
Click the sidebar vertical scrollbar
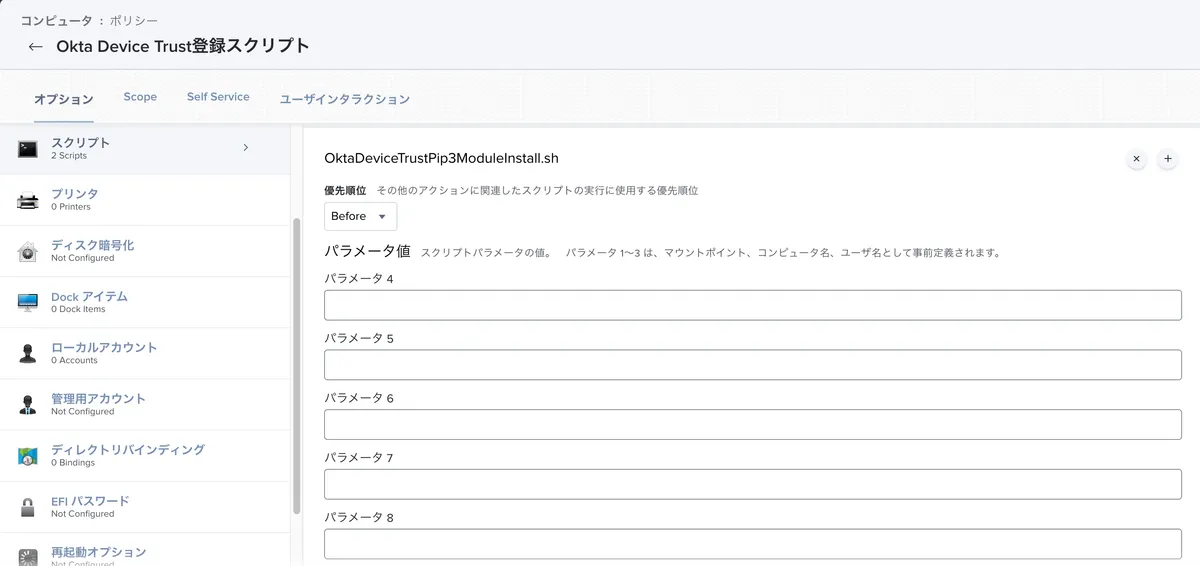click(296, 365)
